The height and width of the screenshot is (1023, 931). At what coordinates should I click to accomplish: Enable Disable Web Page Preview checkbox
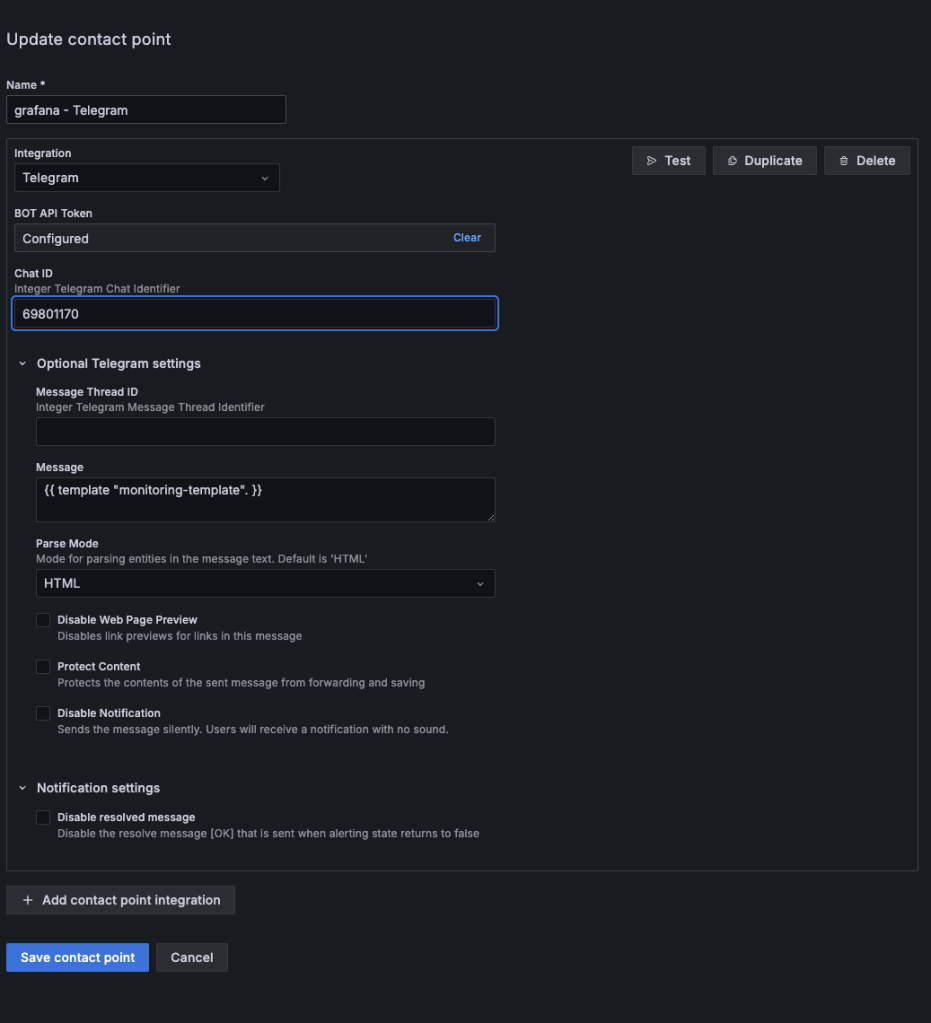click(43, 620)
